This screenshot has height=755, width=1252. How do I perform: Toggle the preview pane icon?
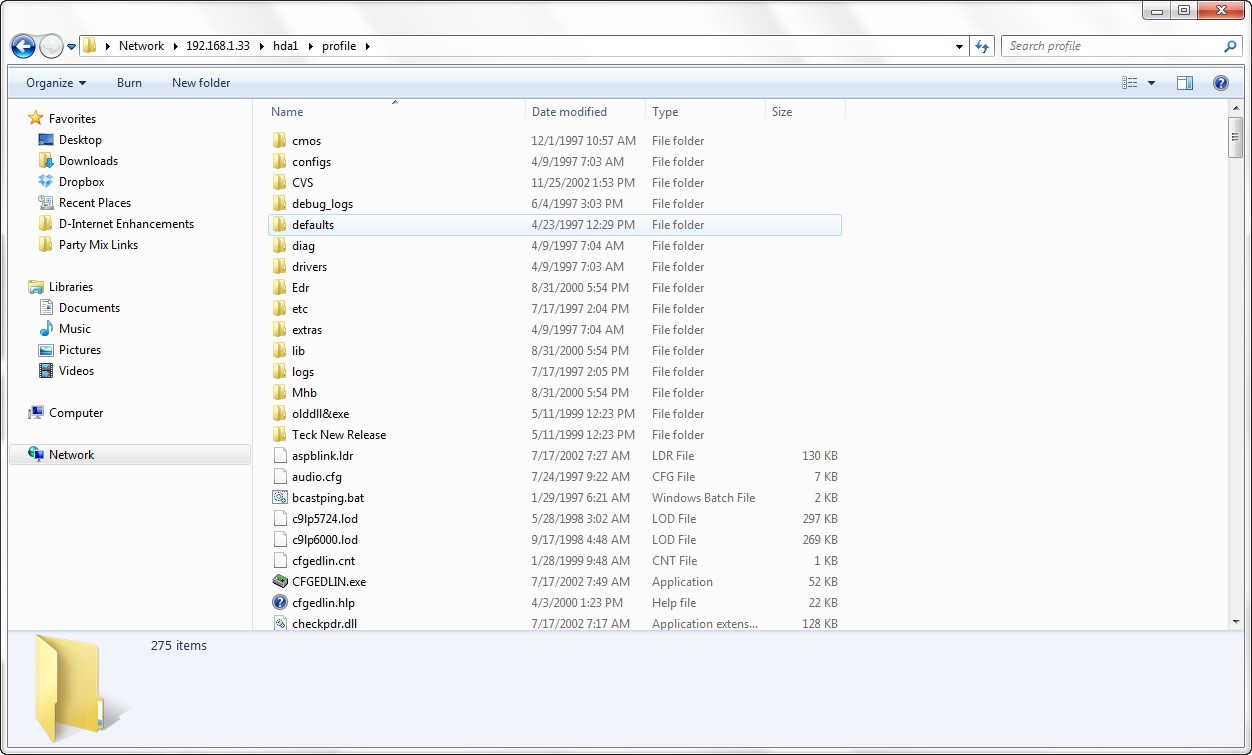(x=1185, y=83)
